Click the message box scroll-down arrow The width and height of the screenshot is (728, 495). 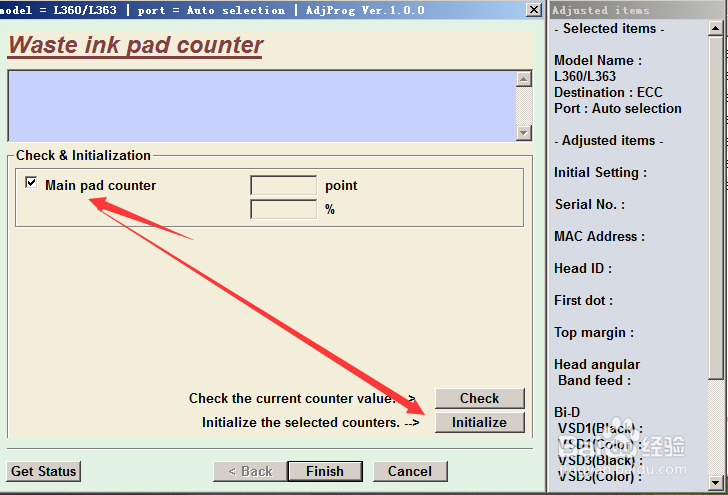point(524,133)
